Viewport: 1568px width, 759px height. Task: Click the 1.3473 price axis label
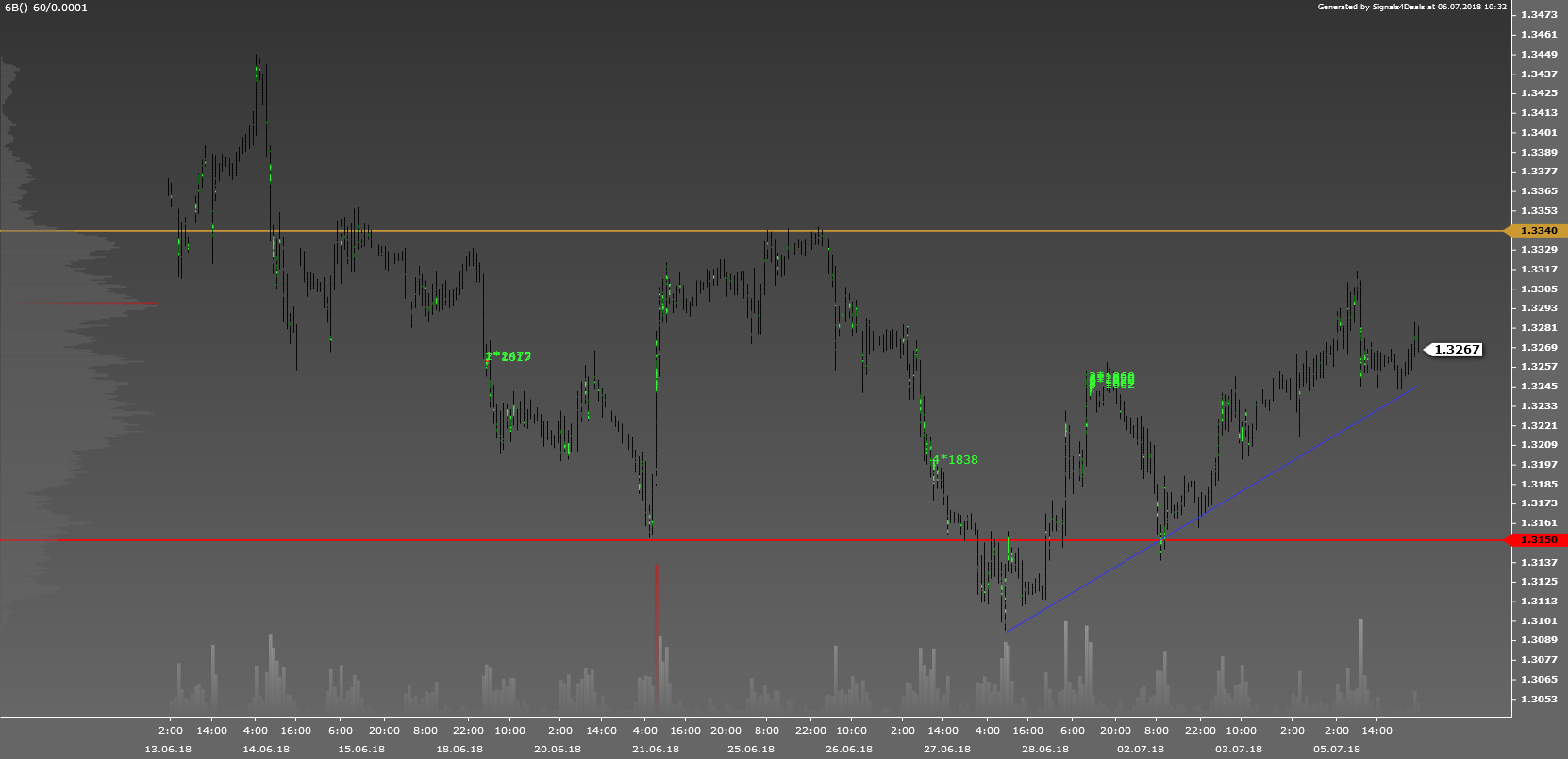pyautogui.click(x=1539, y=15)
